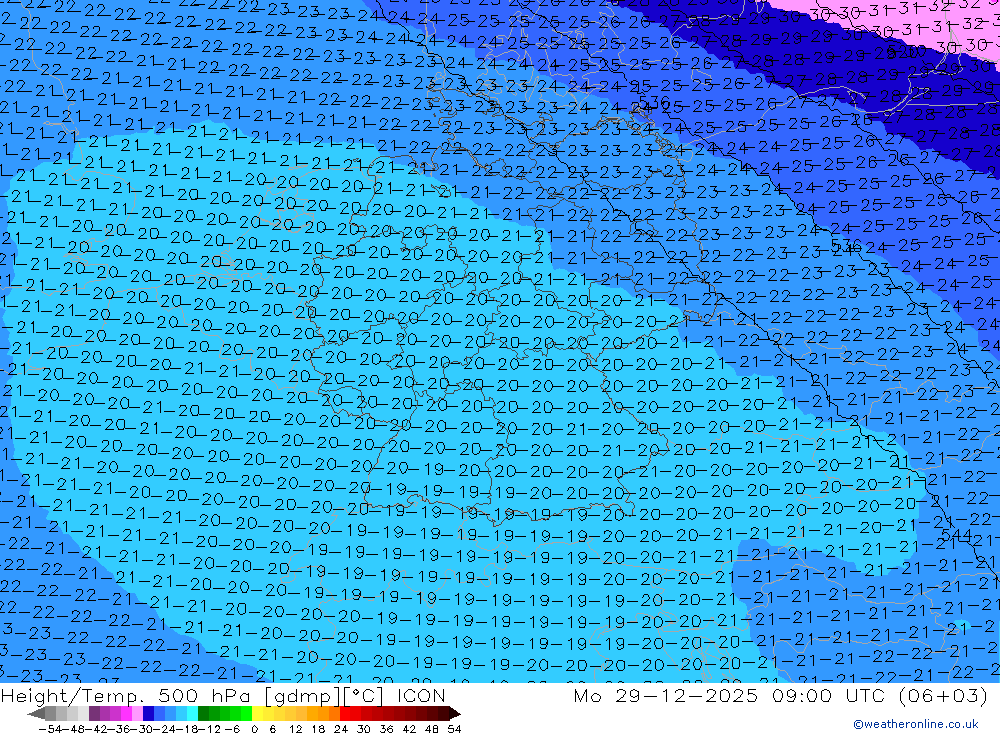This screenshot has height=733, width=1000.
Task: Click the dark maroon right arrow of color scale
Action: point(455,713)
